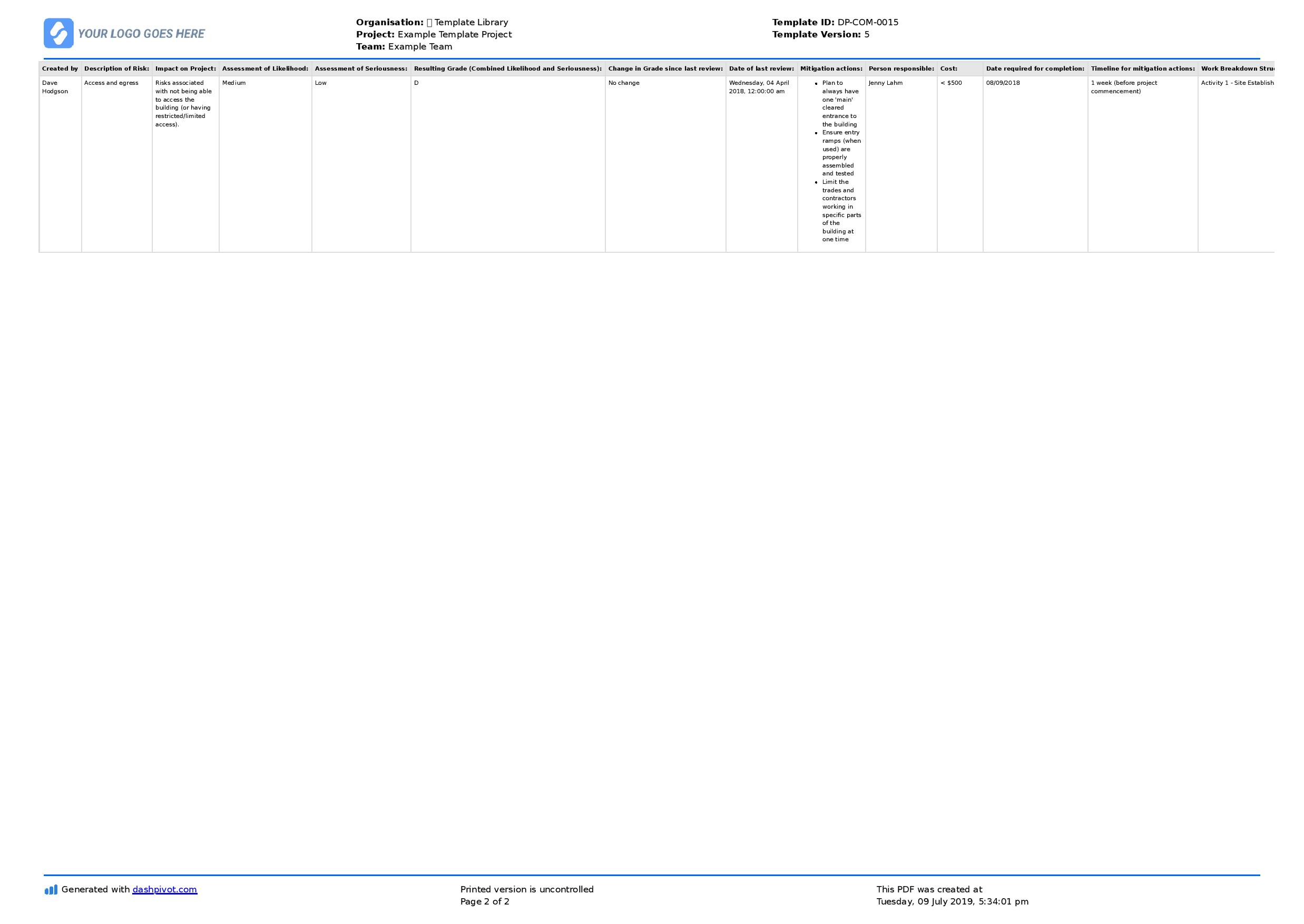Click the 'Wednesday, 04 April 2018' date cell
The width and height of the screenshot is (1304, 924).
(762, 164)
